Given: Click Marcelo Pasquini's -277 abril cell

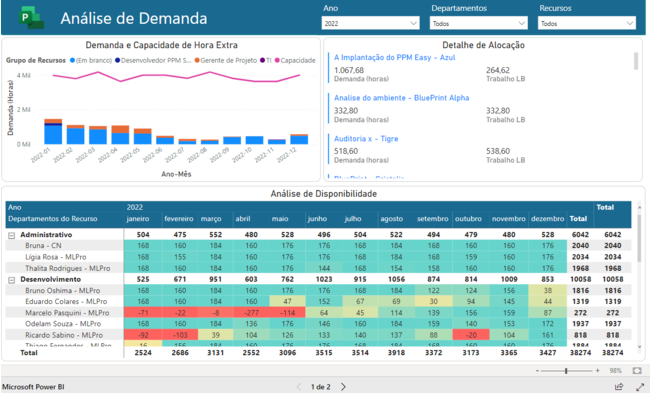Looking at the screenshot, I should [251, 313].
